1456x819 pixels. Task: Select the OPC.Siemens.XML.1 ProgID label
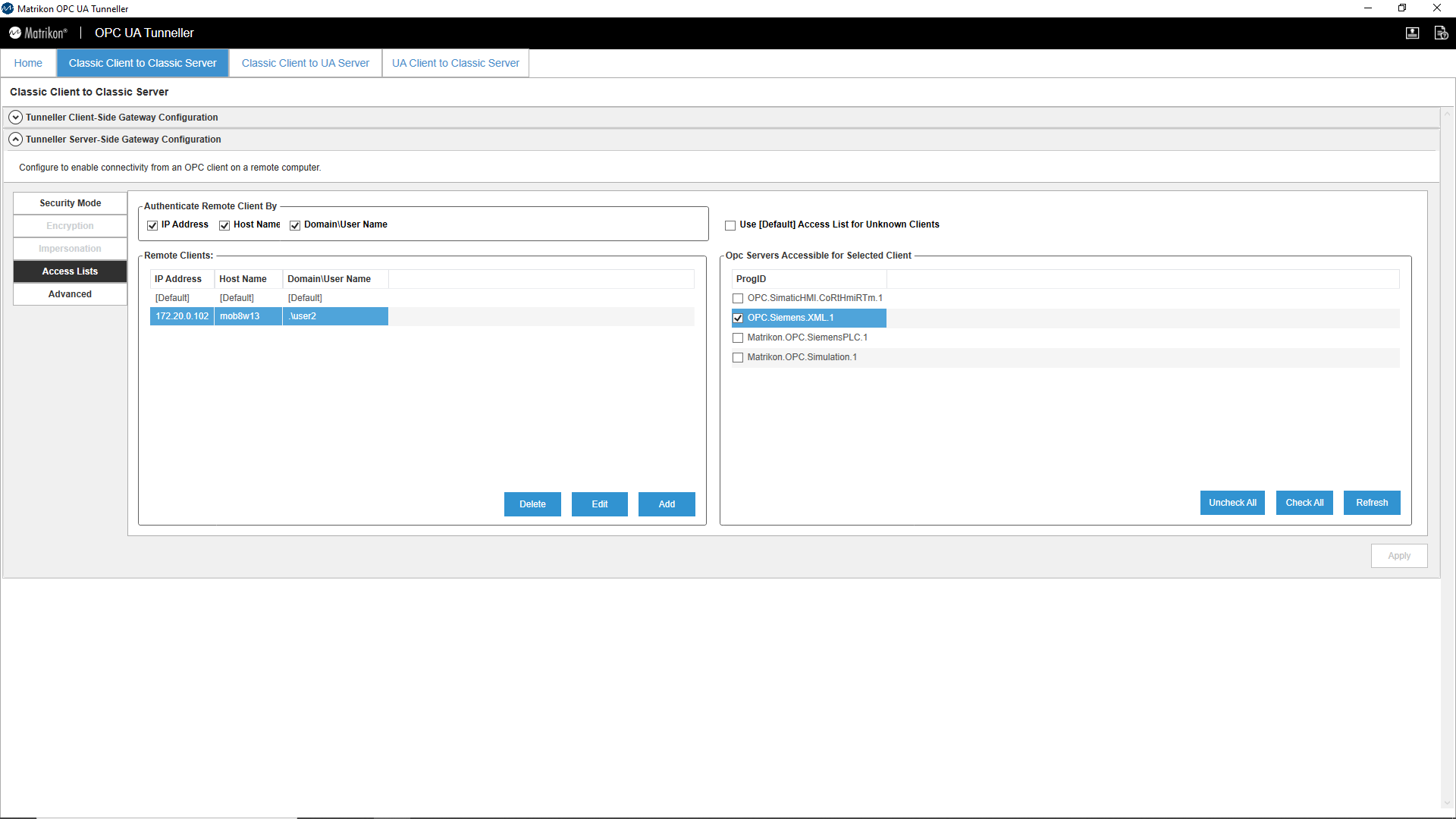790,318
